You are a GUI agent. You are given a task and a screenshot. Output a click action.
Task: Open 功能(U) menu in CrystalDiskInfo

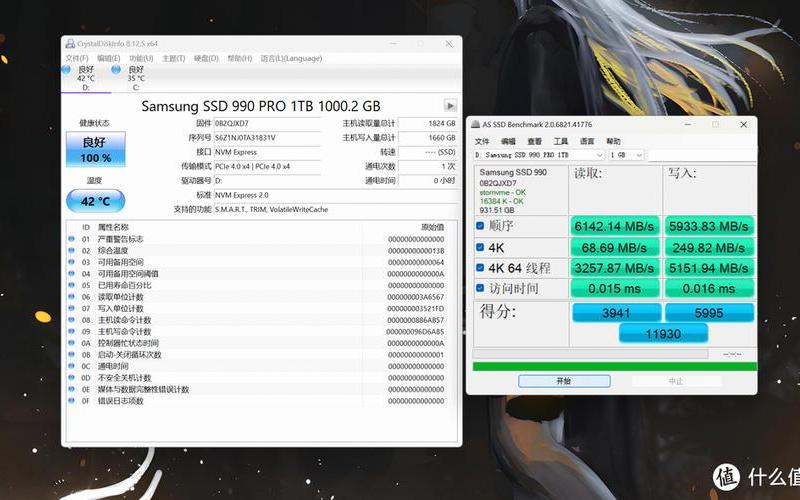[x=141, y=58]
